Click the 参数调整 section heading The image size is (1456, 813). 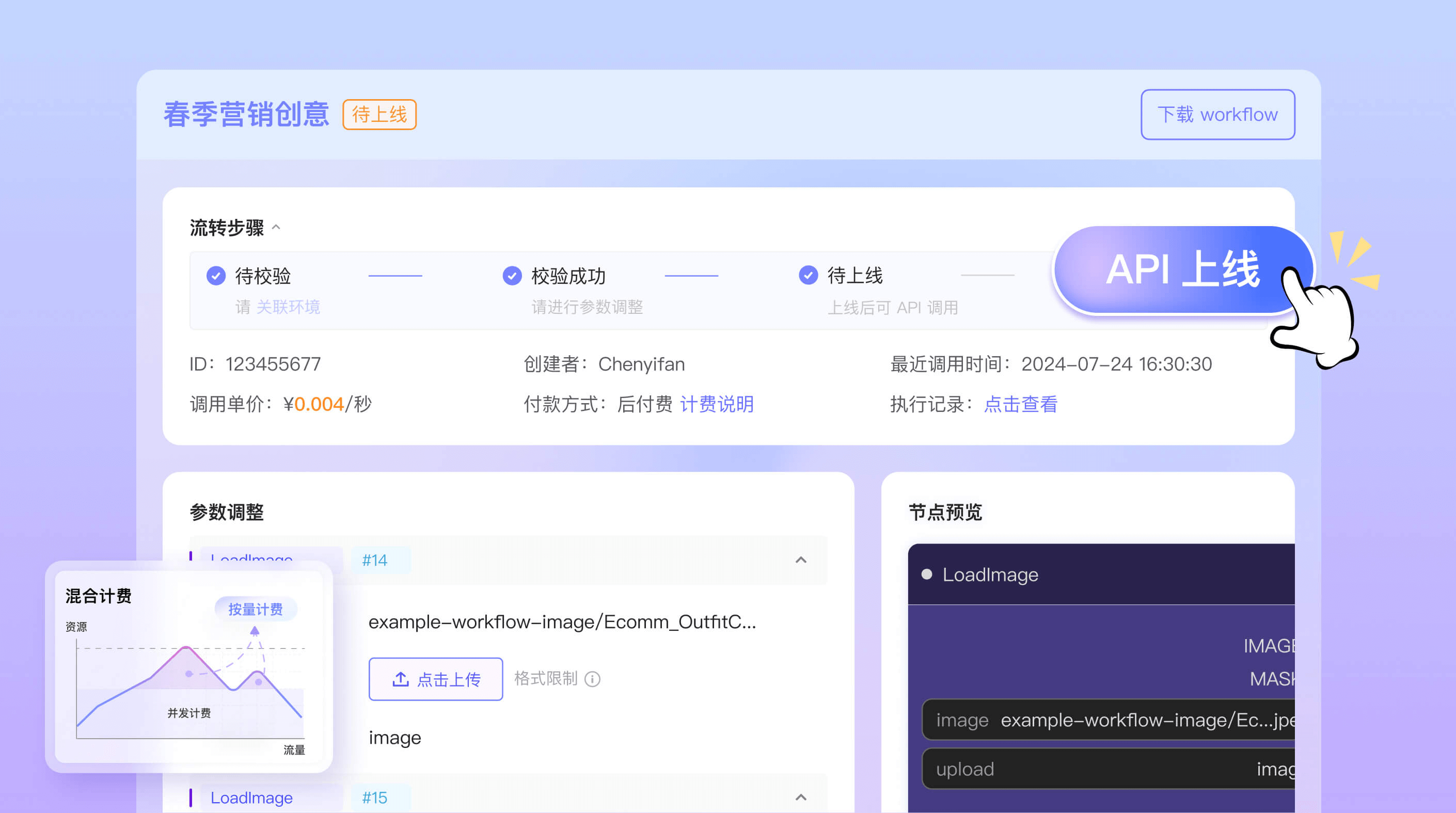click(227, 513)
